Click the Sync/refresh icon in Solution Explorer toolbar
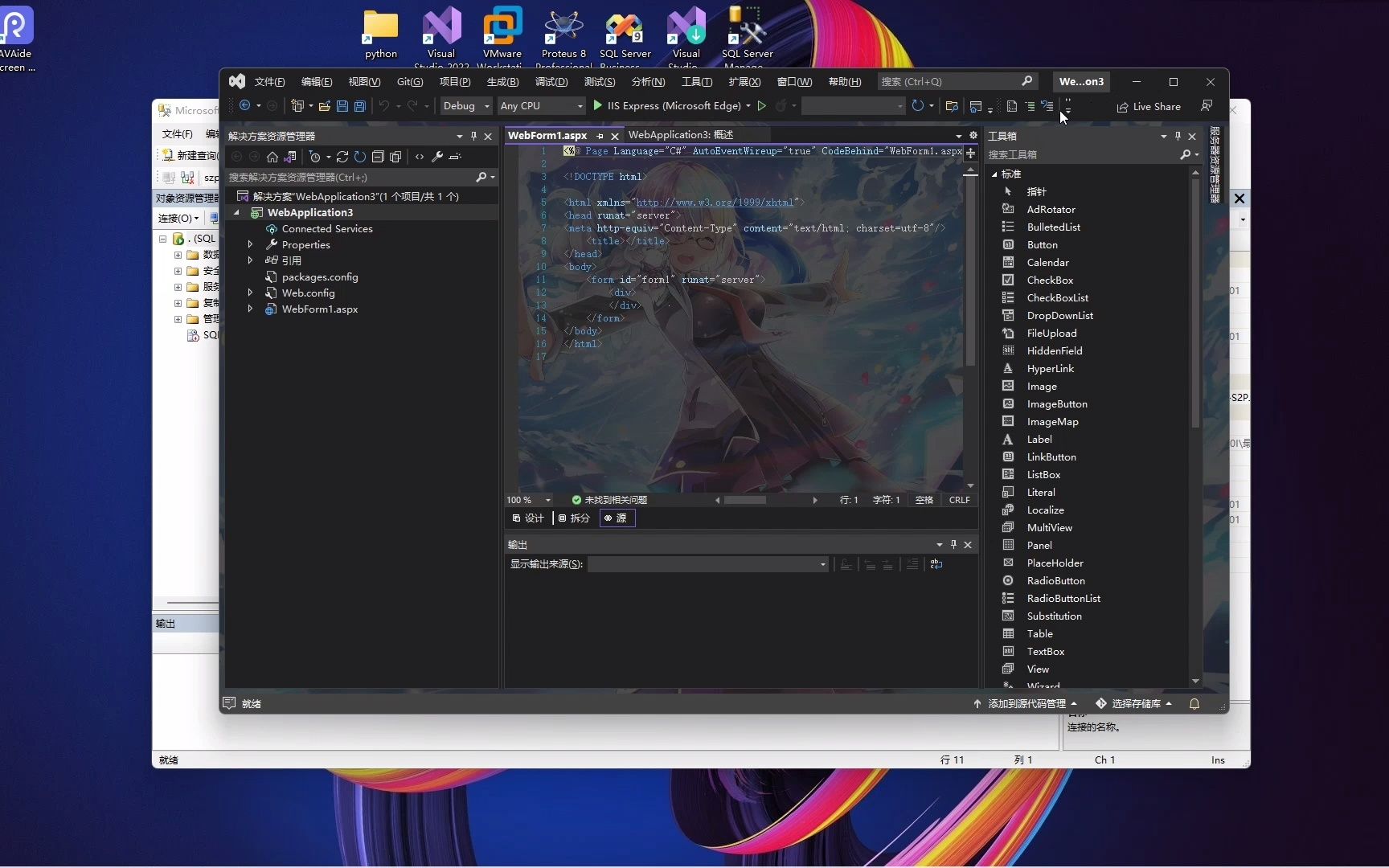The width and height of the screenshot is (1389, 868). coord(342,157)
